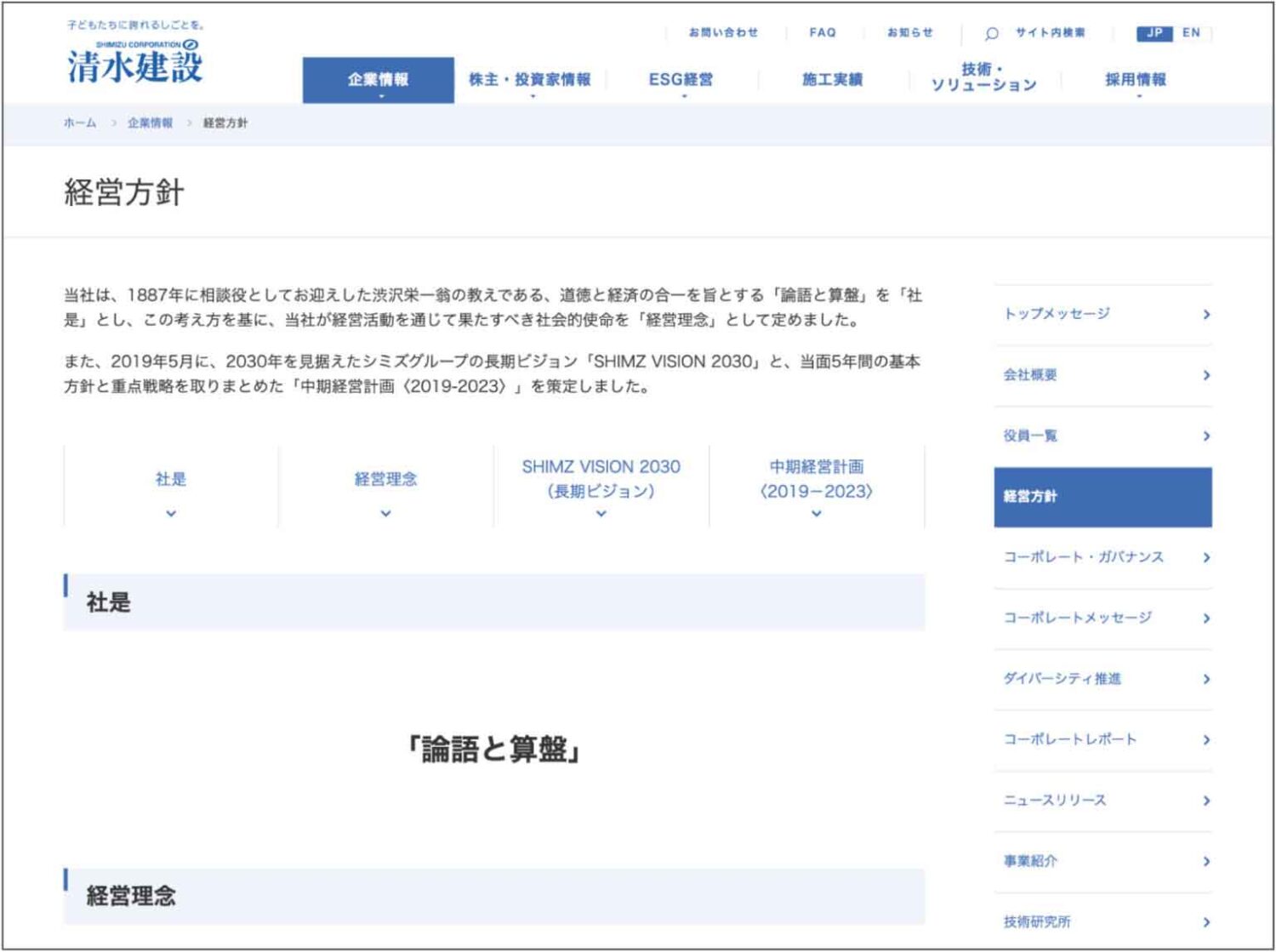Click the 「論語と算盤」 motto text
Screen dimensions: 1276x952
[x=494, y=750]
